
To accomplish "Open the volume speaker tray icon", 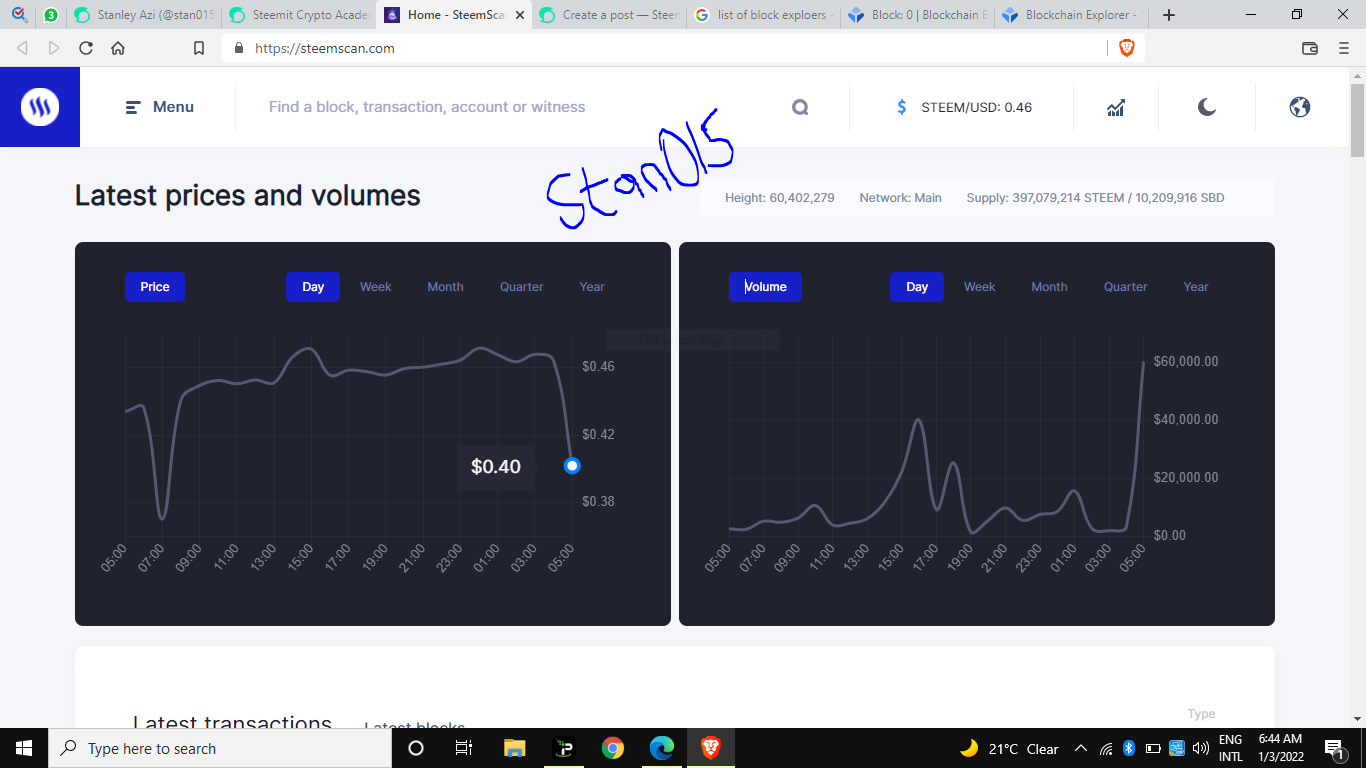I will (x=1201, y=748).
